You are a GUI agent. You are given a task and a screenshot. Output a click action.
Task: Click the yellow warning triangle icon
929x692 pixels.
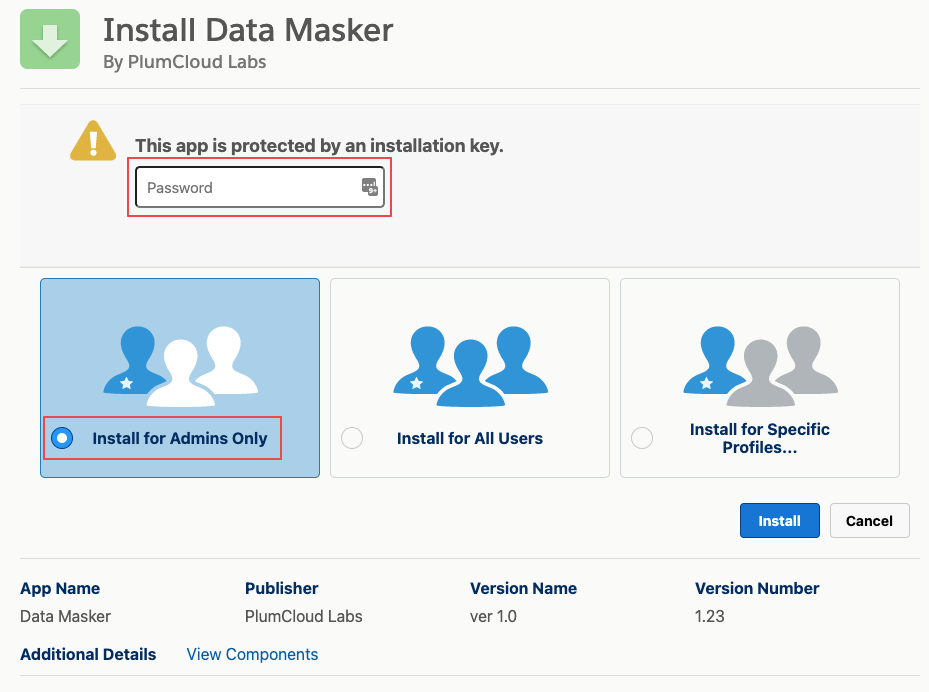pyautogui.click(x=92, y=141)
